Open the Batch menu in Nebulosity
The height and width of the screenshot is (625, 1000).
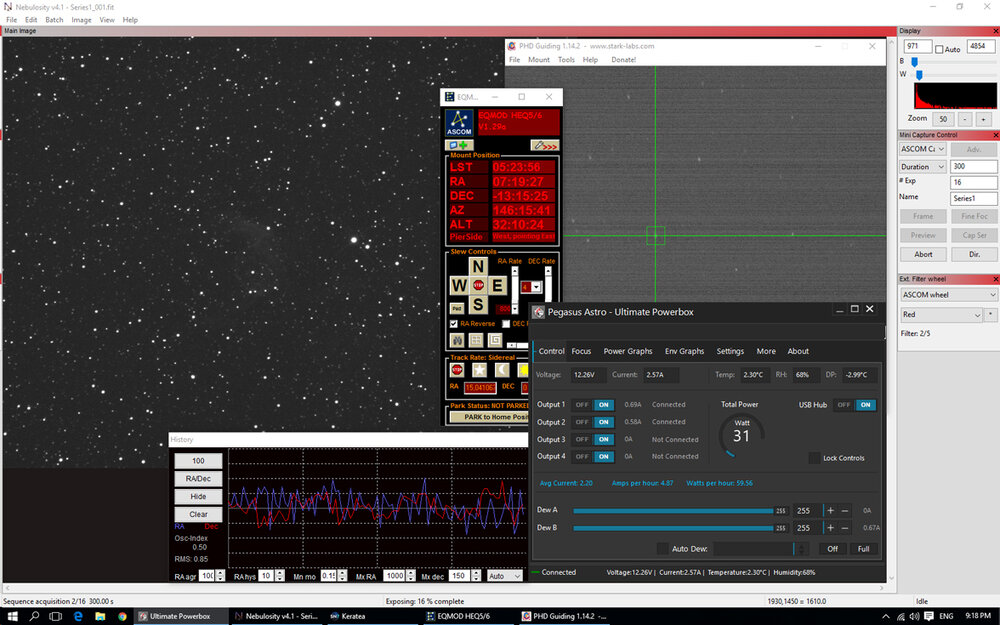(54, 20)
